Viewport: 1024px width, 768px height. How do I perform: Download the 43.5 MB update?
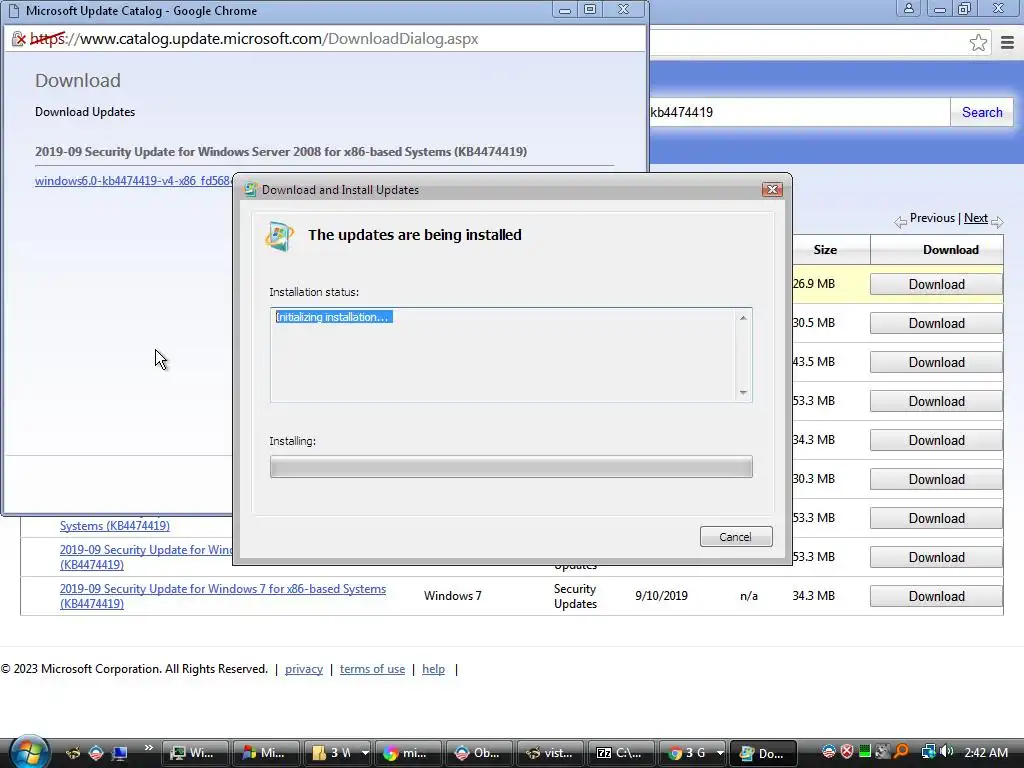pyautogui.click(x=936, y=362)
